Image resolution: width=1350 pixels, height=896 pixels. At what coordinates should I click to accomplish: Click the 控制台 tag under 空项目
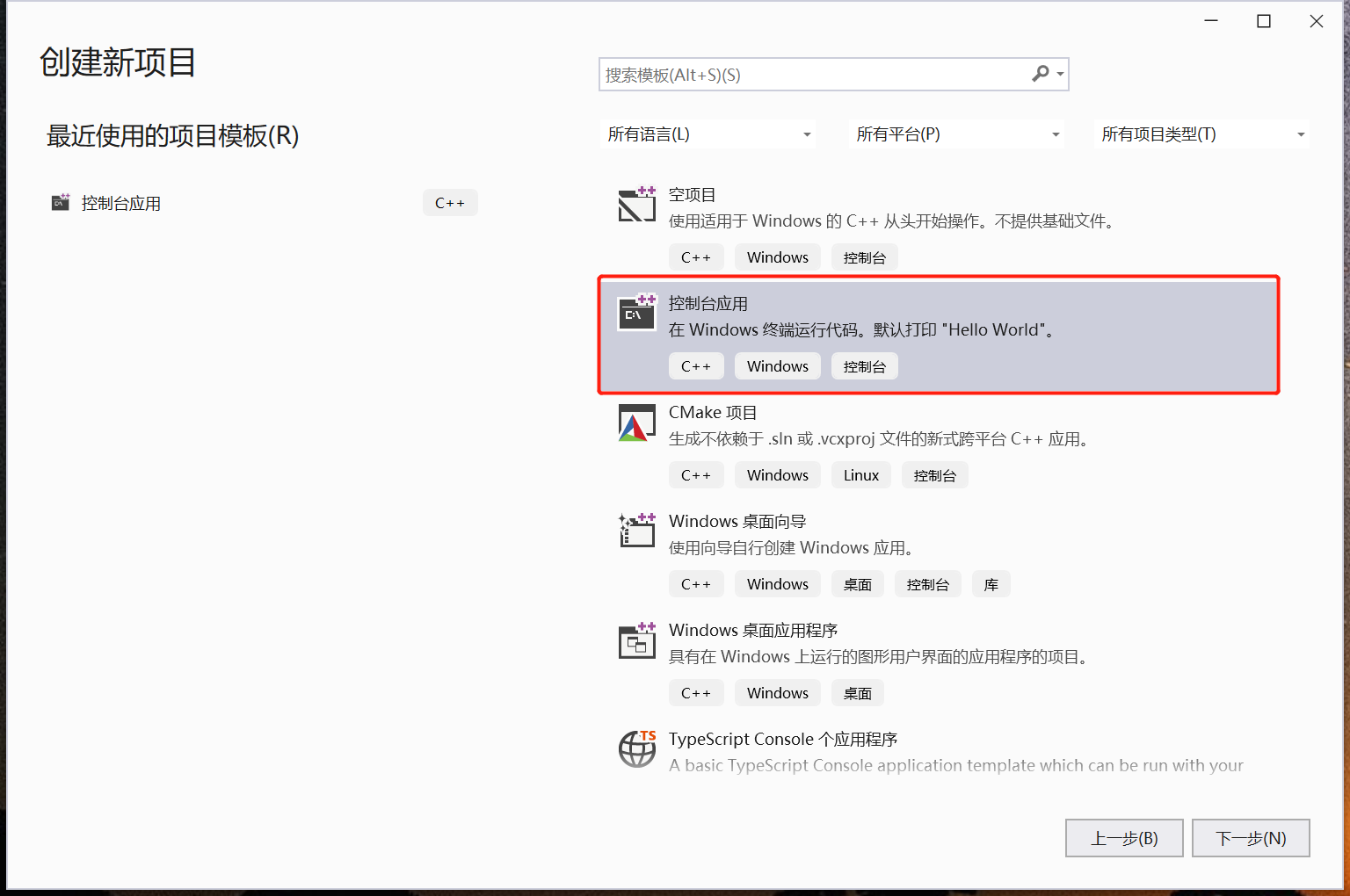click(865, 257)
